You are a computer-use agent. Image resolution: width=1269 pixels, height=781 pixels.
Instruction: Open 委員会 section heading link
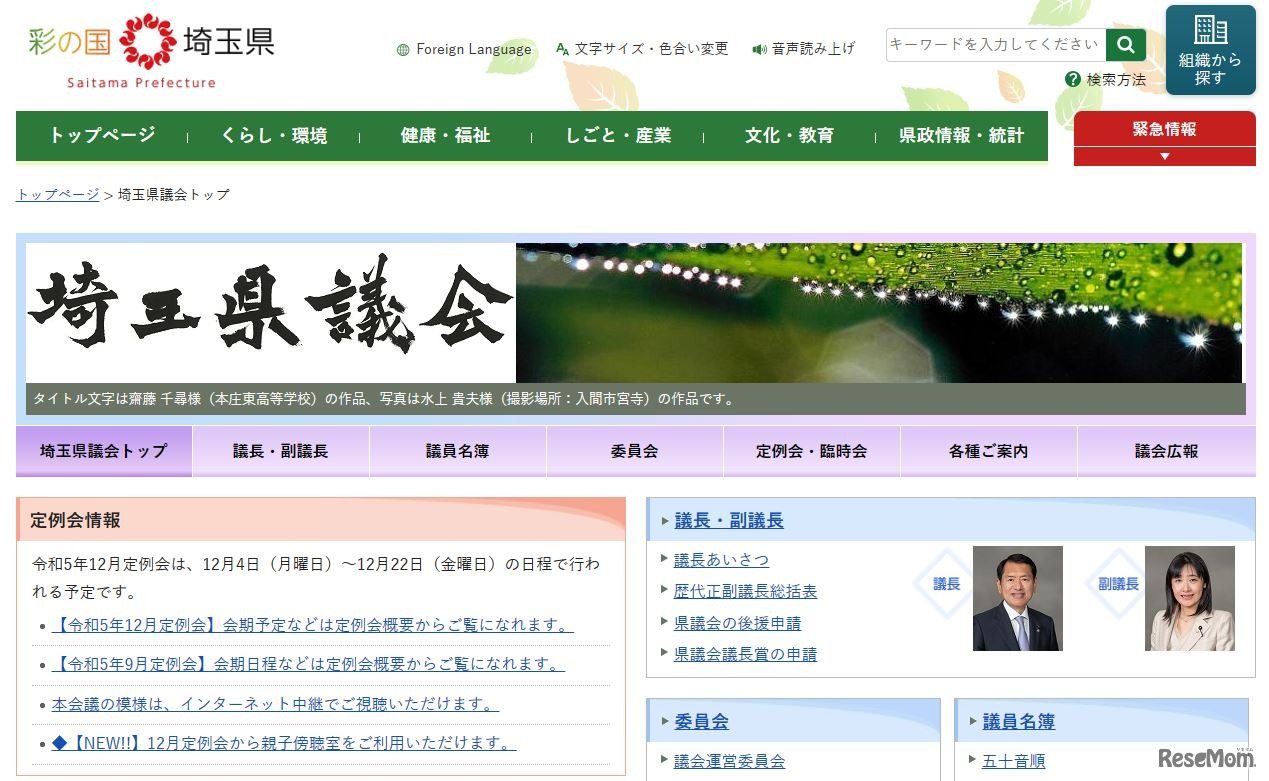pyautogui.click(x=702, y=721)
